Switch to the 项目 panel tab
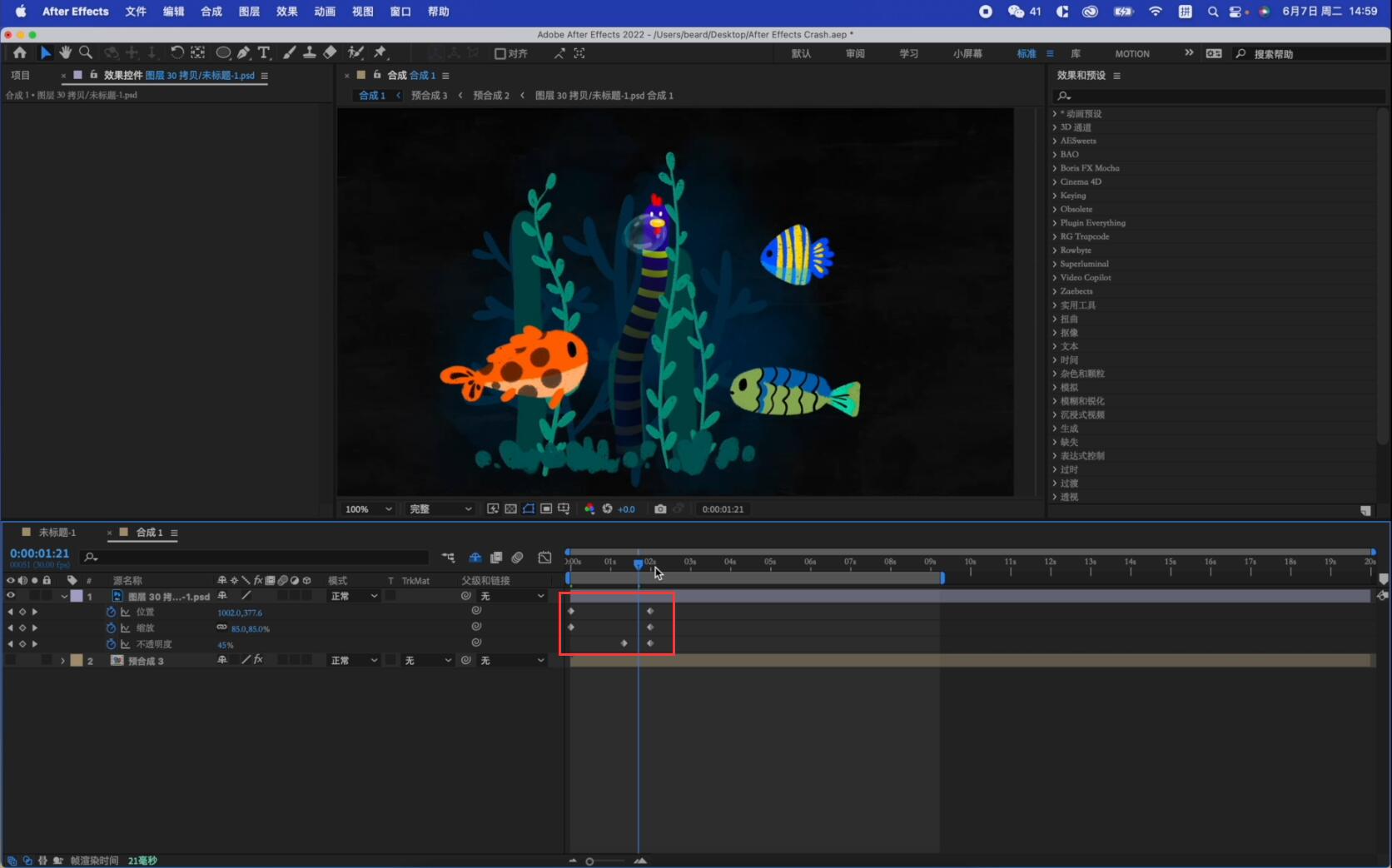1392x868 pixels. coord(20,75)
